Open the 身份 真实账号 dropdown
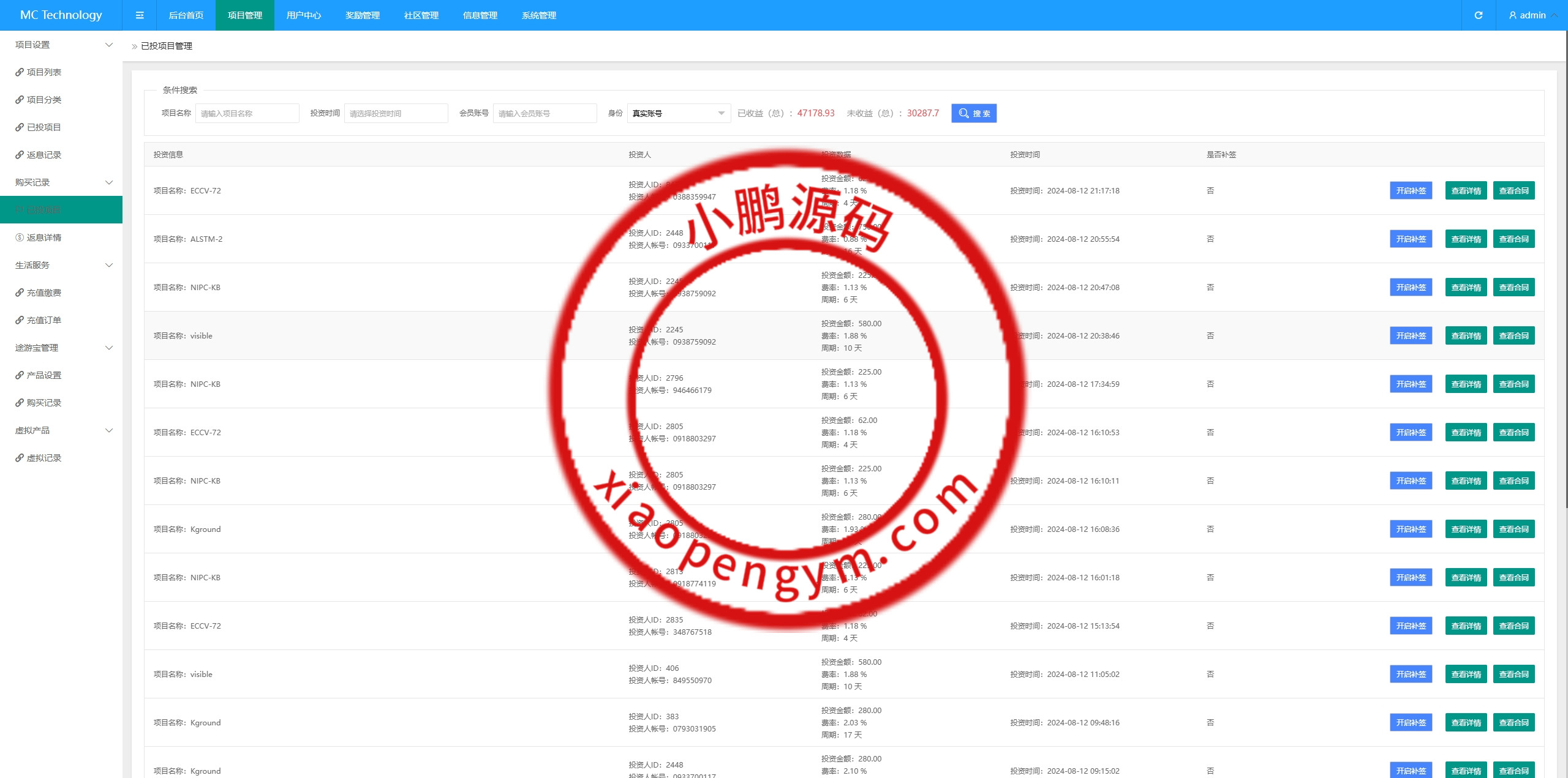The width and height of the screenshot is (1568, 778). tap(678, 113)
